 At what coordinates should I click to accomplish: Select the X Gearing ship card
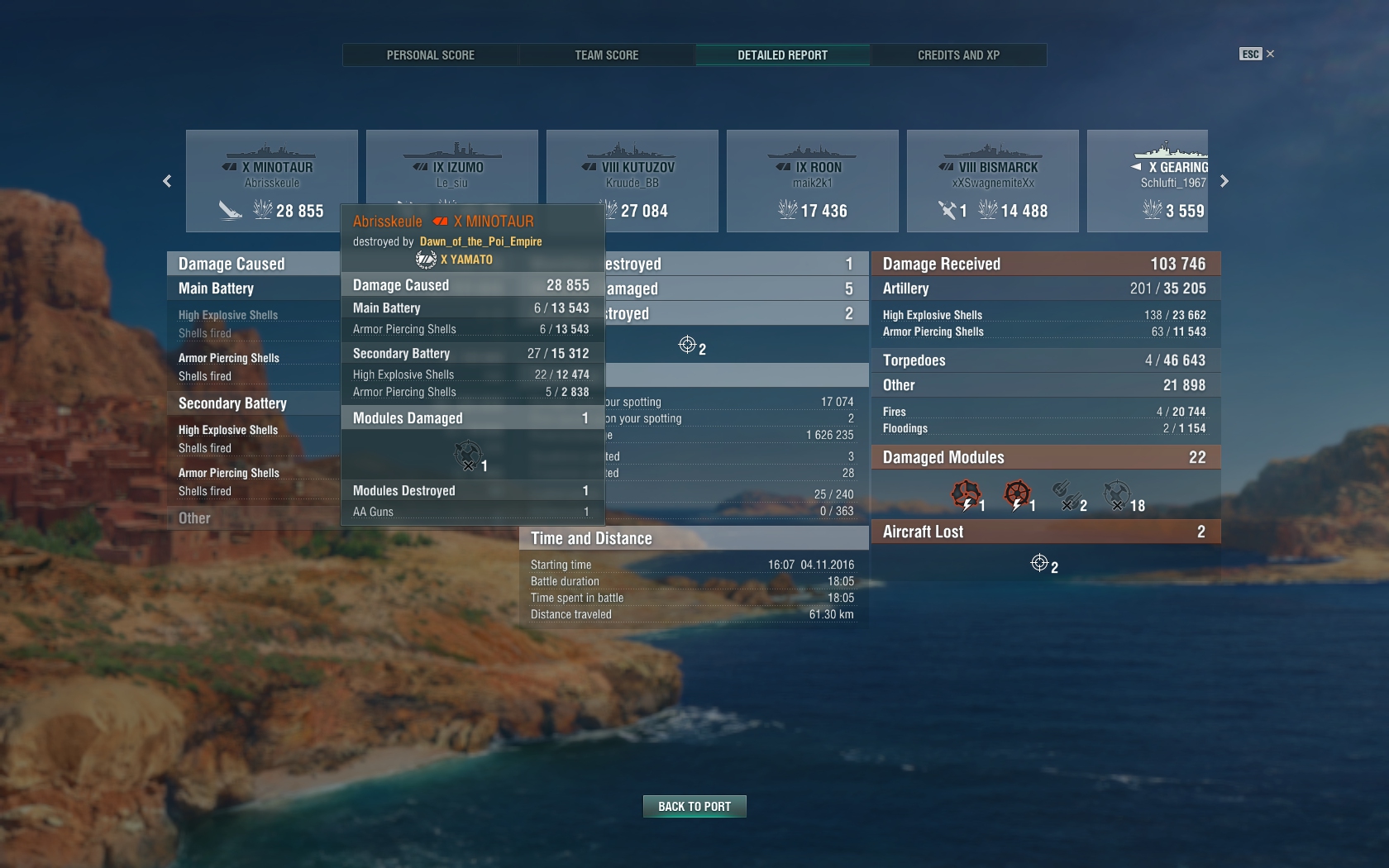(x=1148, y=181)
